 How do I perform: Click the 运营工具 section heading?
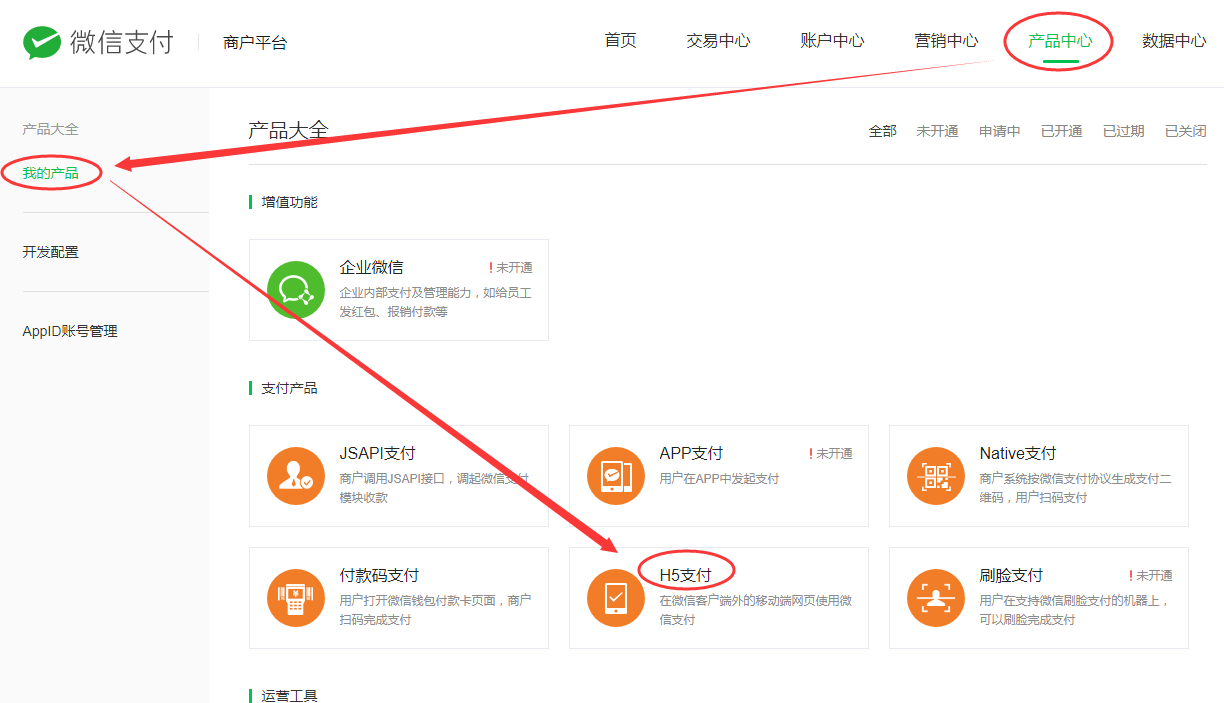(x=289, y=695)
